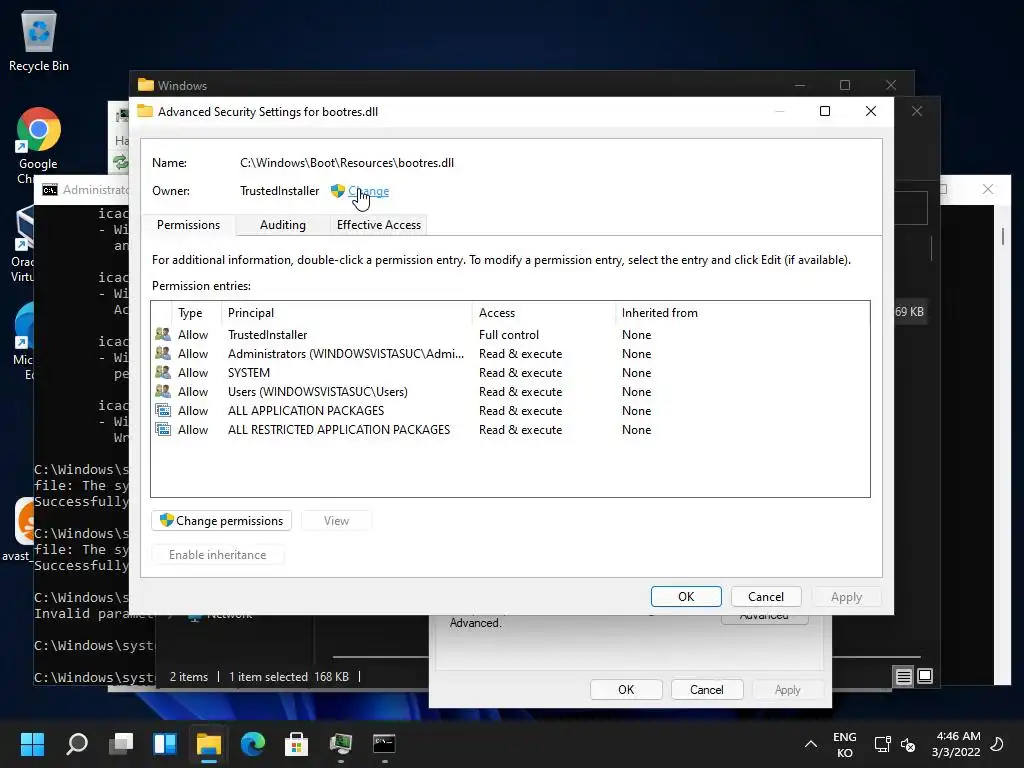Launch Microsoft Edge from the taskbar
This screenshot has height=768, width=1024.
[x=253, y=743]
